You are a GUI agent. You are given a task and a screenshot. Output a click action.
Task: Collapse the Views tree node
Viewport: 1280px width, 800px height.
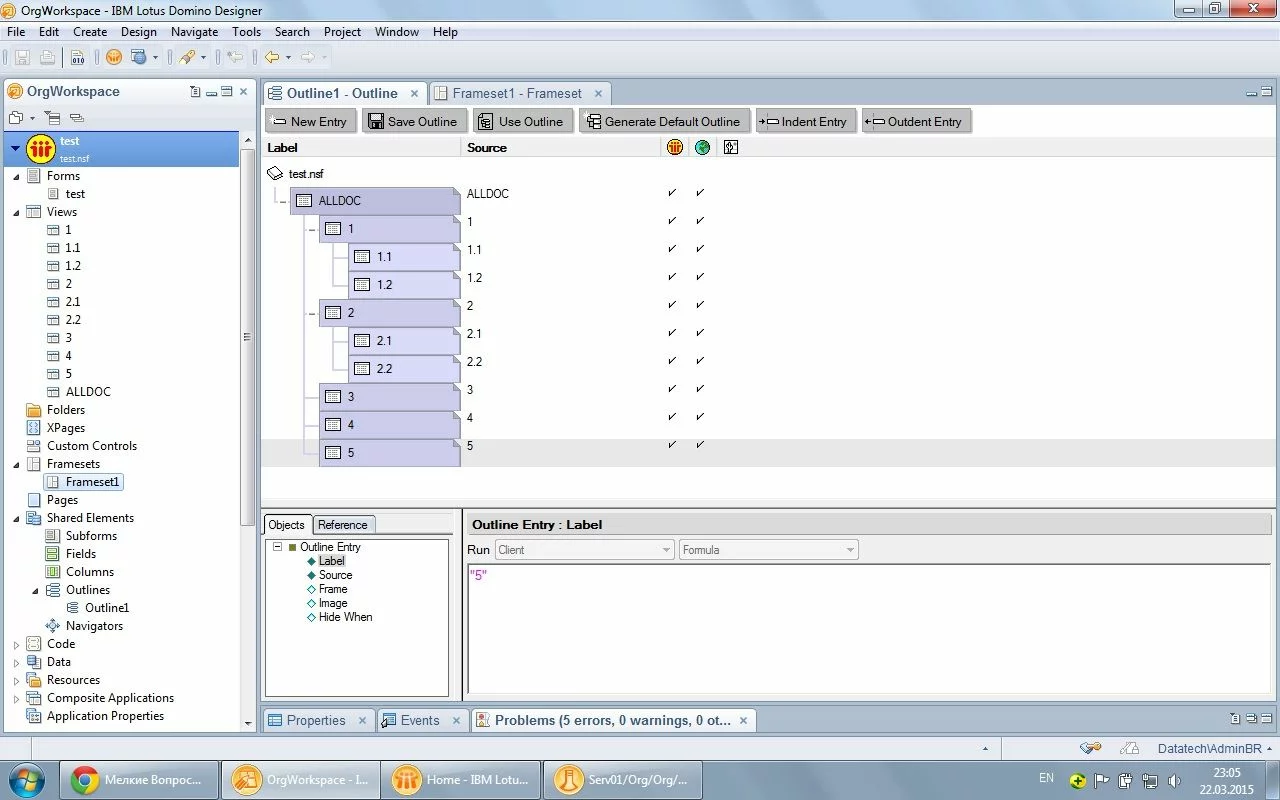(17, 212)
